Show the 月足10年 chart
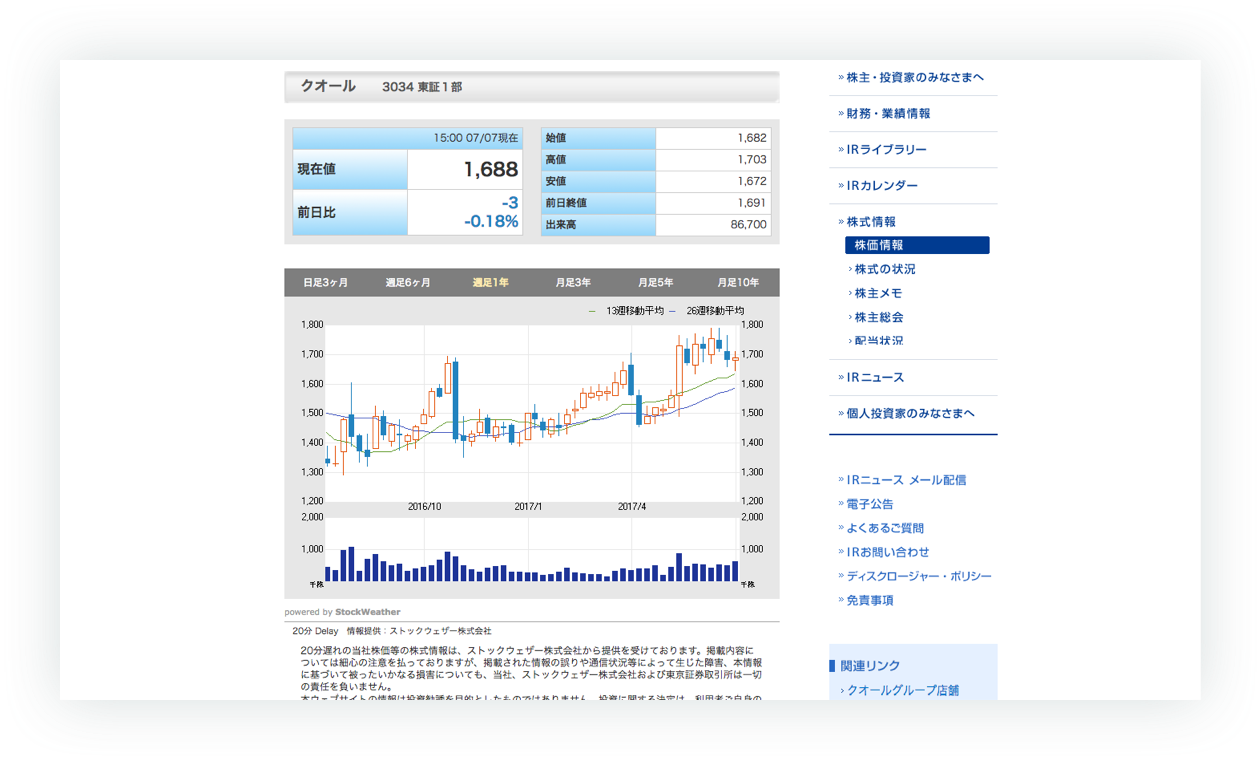The height and width of the screenshot is (760, 1260). tap(738, 283)
